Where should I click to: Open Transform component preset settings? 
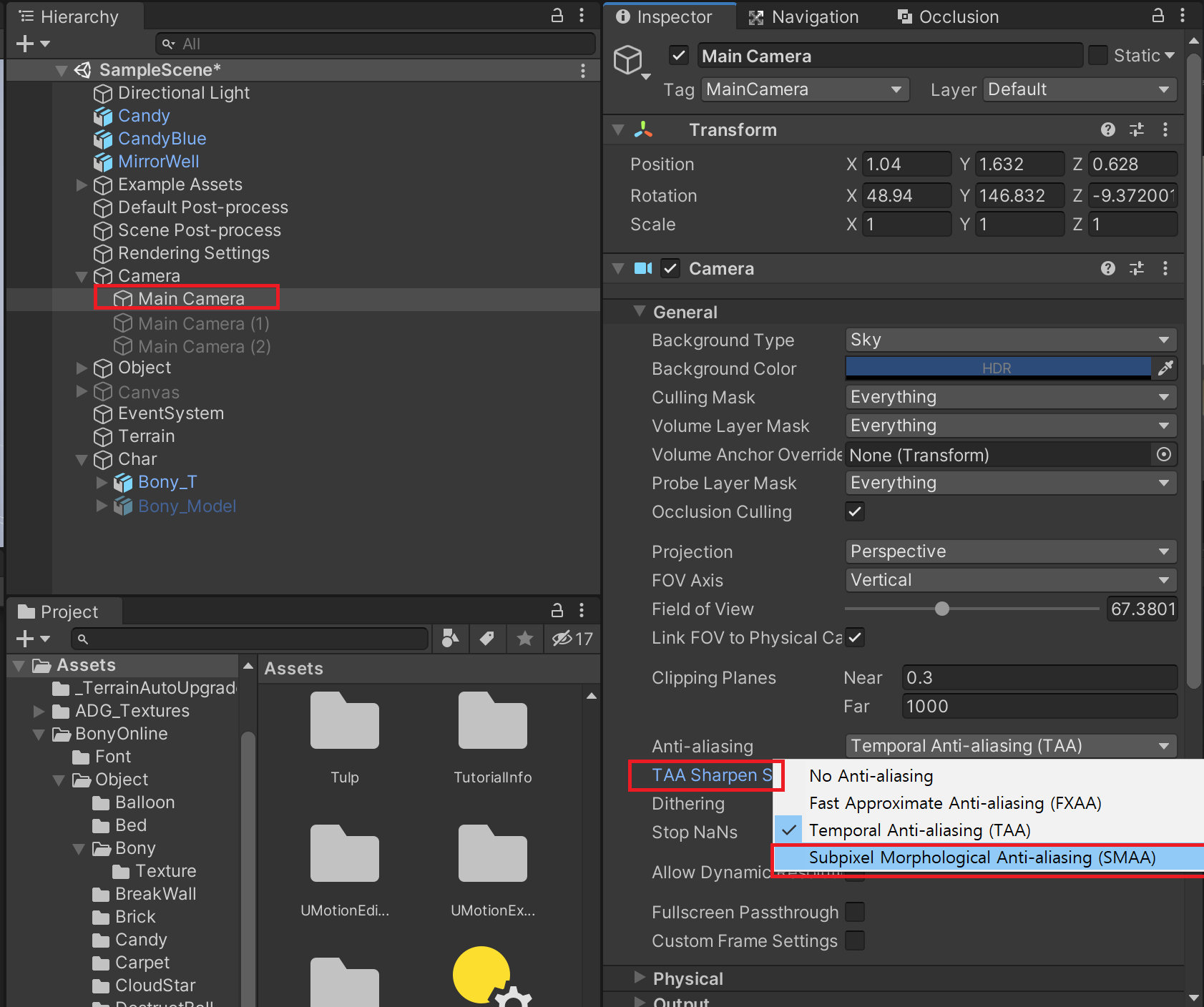(x=1137, y=129)
